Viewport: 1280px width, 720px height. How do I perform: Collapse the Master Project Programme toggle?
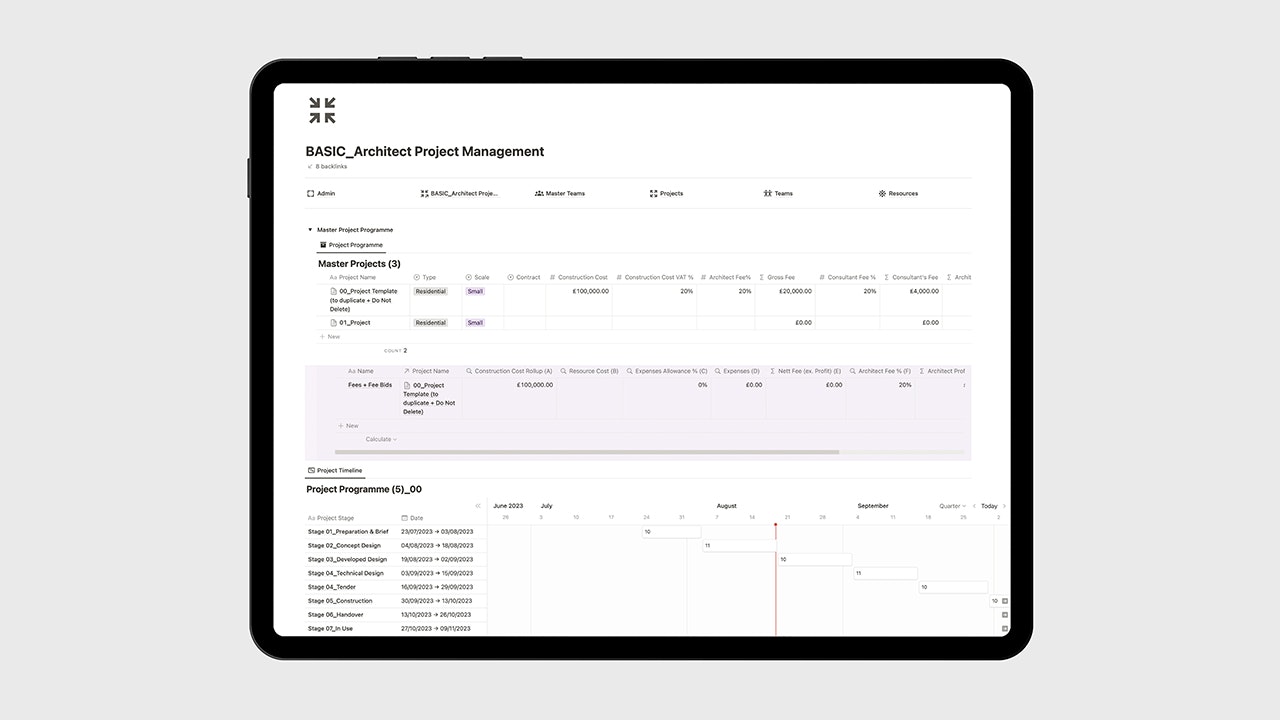coord(310,230)
